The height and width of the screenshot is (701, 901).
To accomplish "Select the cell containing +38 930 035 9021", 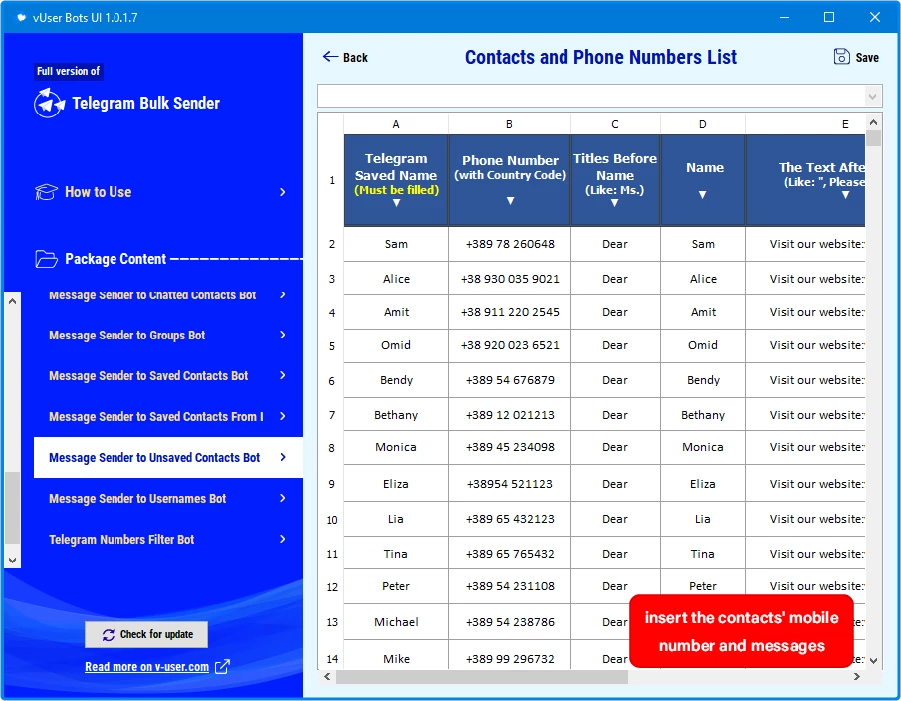I will point(510,279).
